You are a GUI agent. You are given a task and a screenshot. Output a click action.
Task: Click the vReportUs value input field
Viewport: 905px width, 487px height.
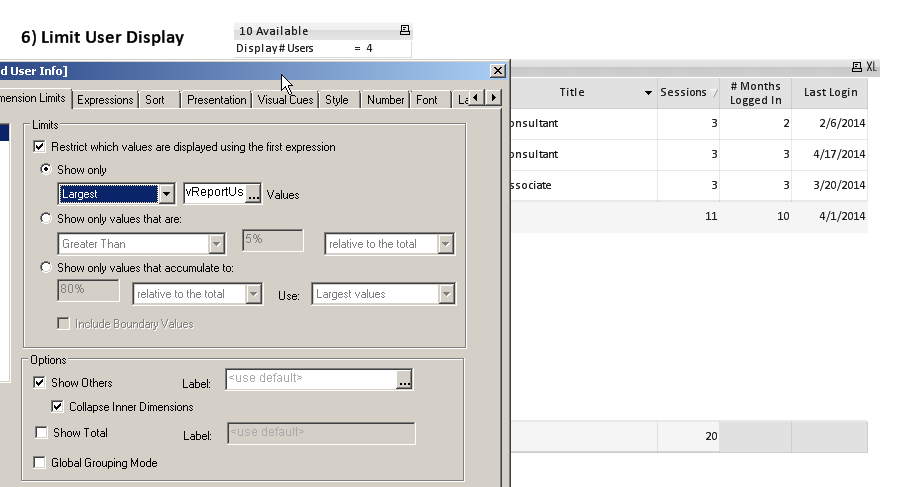tap(214, 193)
